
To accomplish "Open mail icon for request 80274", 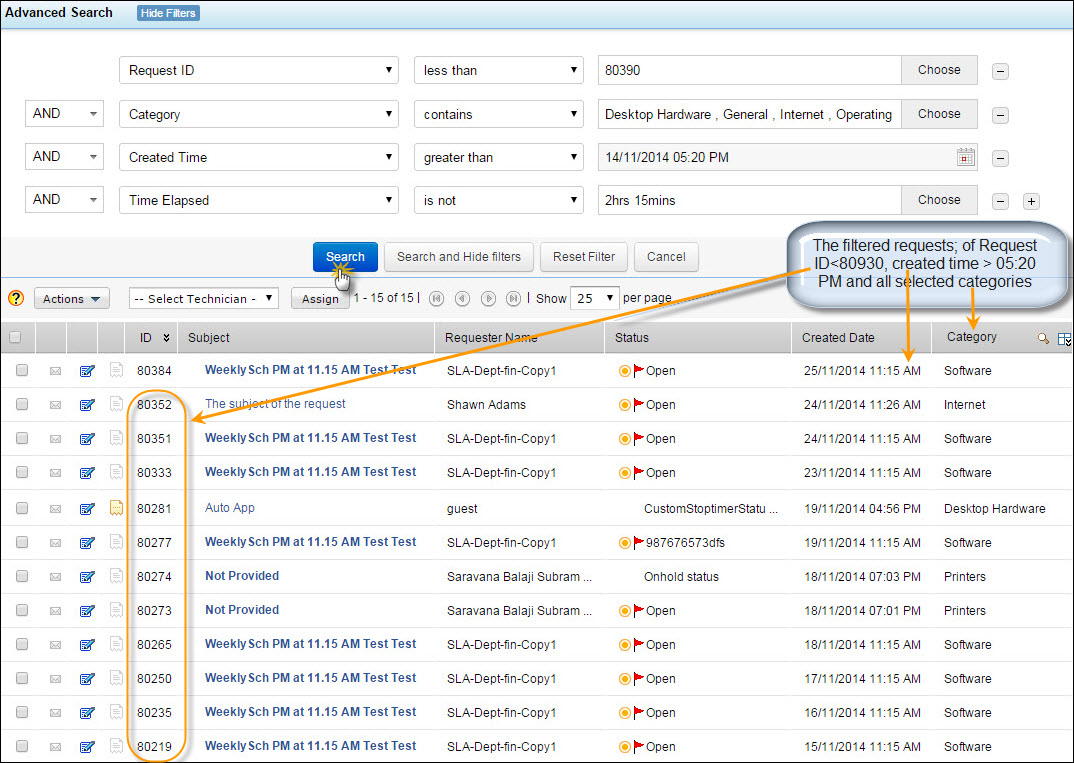I will click(x=55, y=577).
